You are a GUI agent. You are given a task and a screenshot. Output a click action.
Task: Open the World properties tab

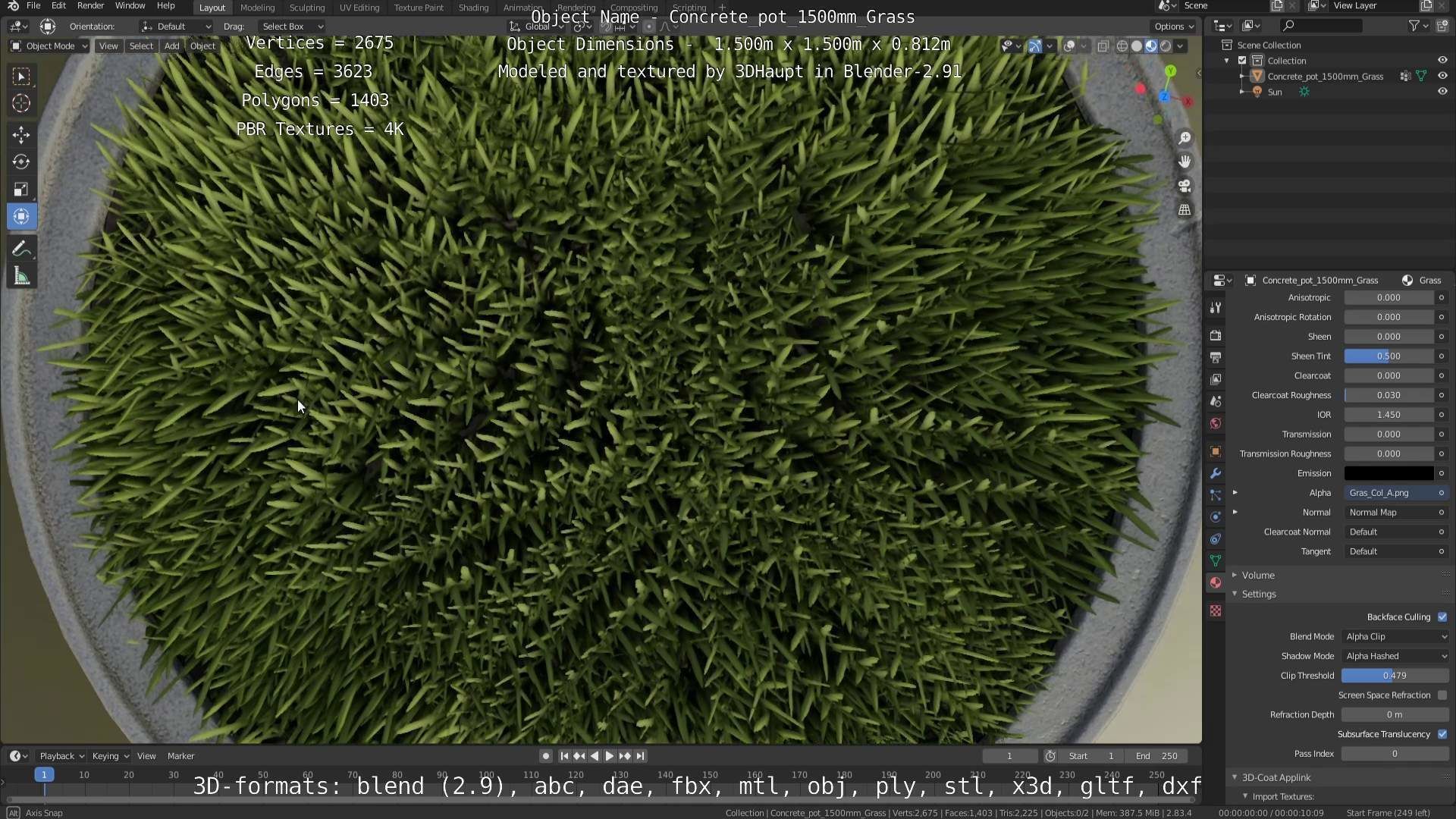click(x=1216, y=423)
